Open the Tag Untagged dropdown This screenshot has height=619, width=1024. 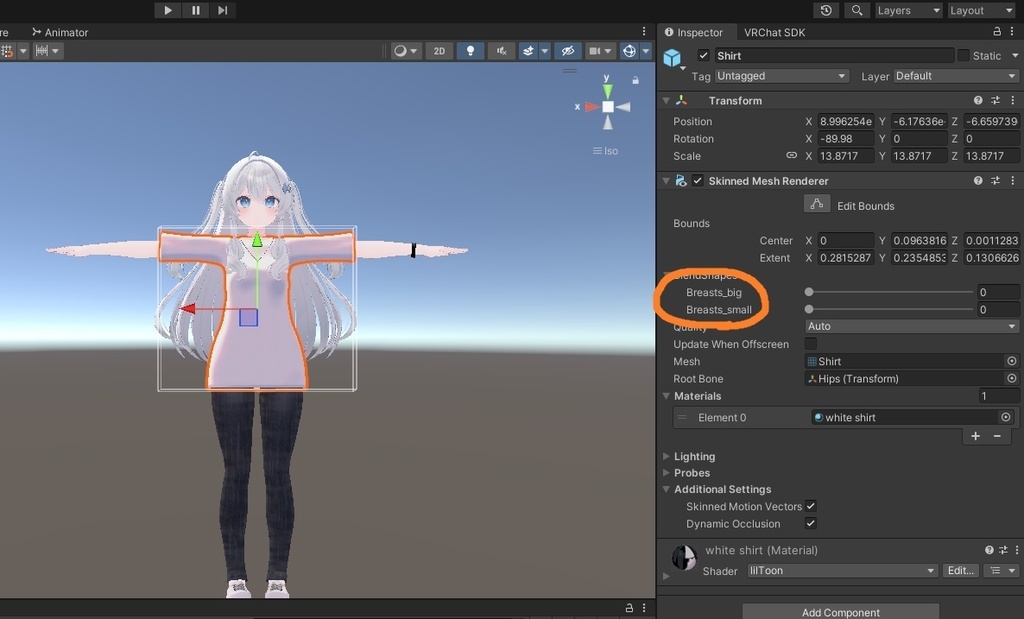click(x=782, y=76)
